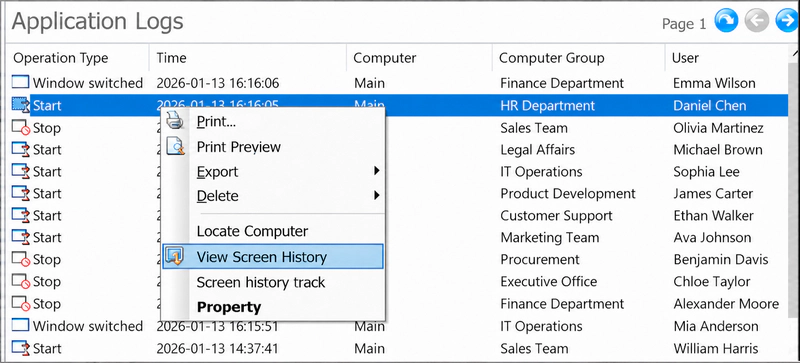
Task: Click Legal Affairs group cell
Action: [538, 150]
